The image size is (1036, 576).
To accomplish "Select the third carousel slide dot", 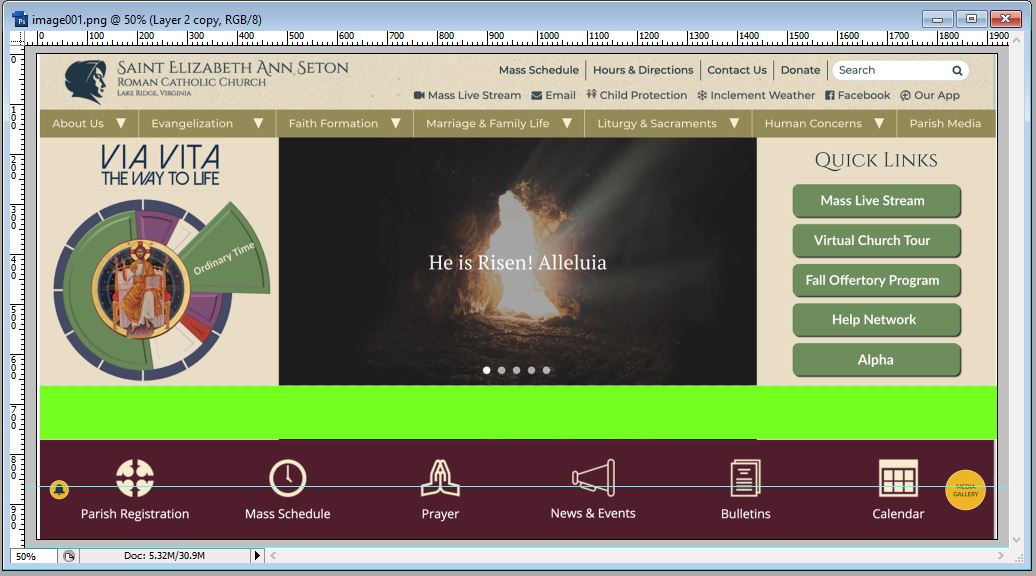I will tap(517, 370).
